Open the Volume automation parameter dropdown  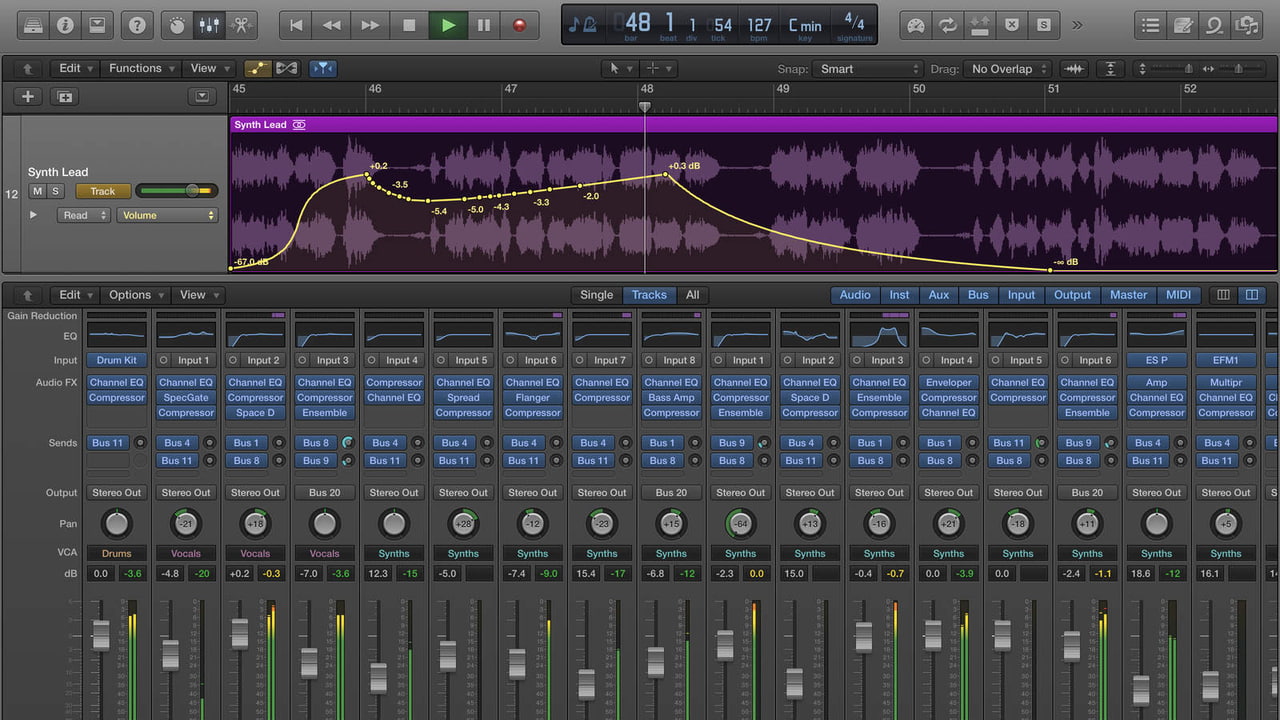pyautogui.click(x=167, y=215)
